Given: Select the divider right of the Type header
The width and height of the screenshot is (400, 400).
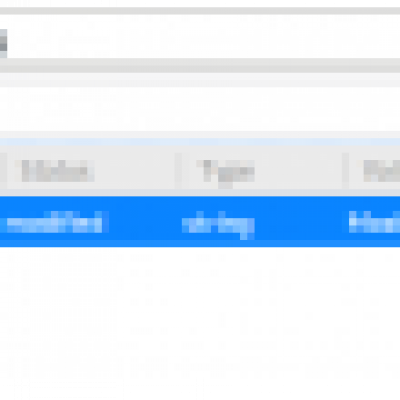Looking at the screenshot, I should pos(345,171).
